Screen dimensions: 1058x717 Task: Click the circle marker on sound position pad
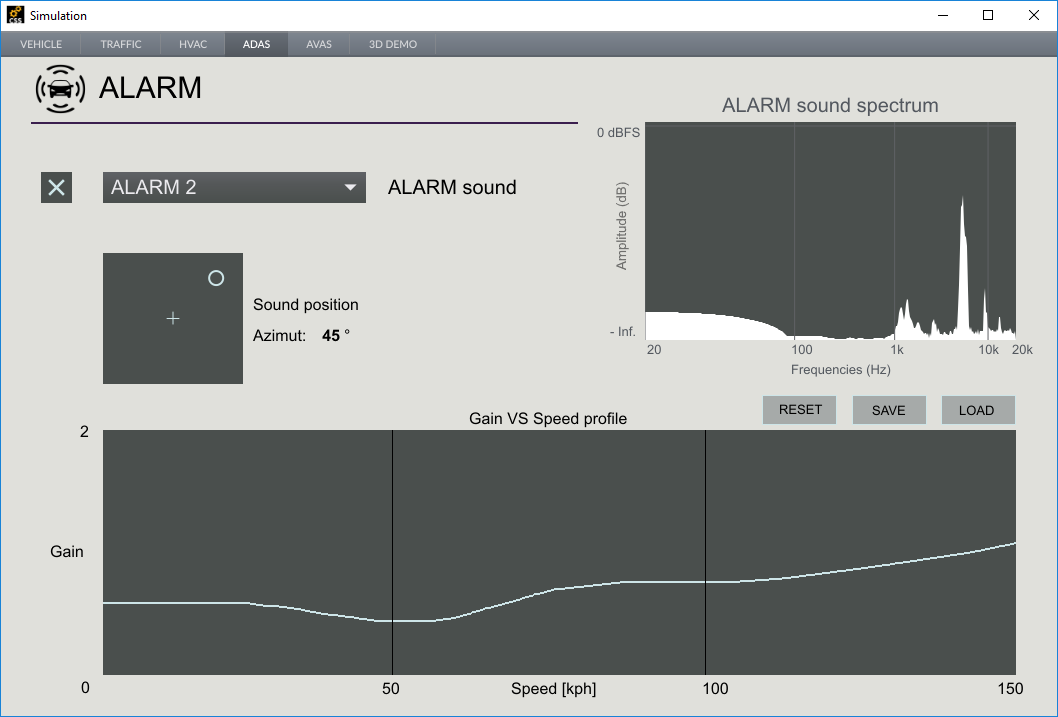pos(216,278)
